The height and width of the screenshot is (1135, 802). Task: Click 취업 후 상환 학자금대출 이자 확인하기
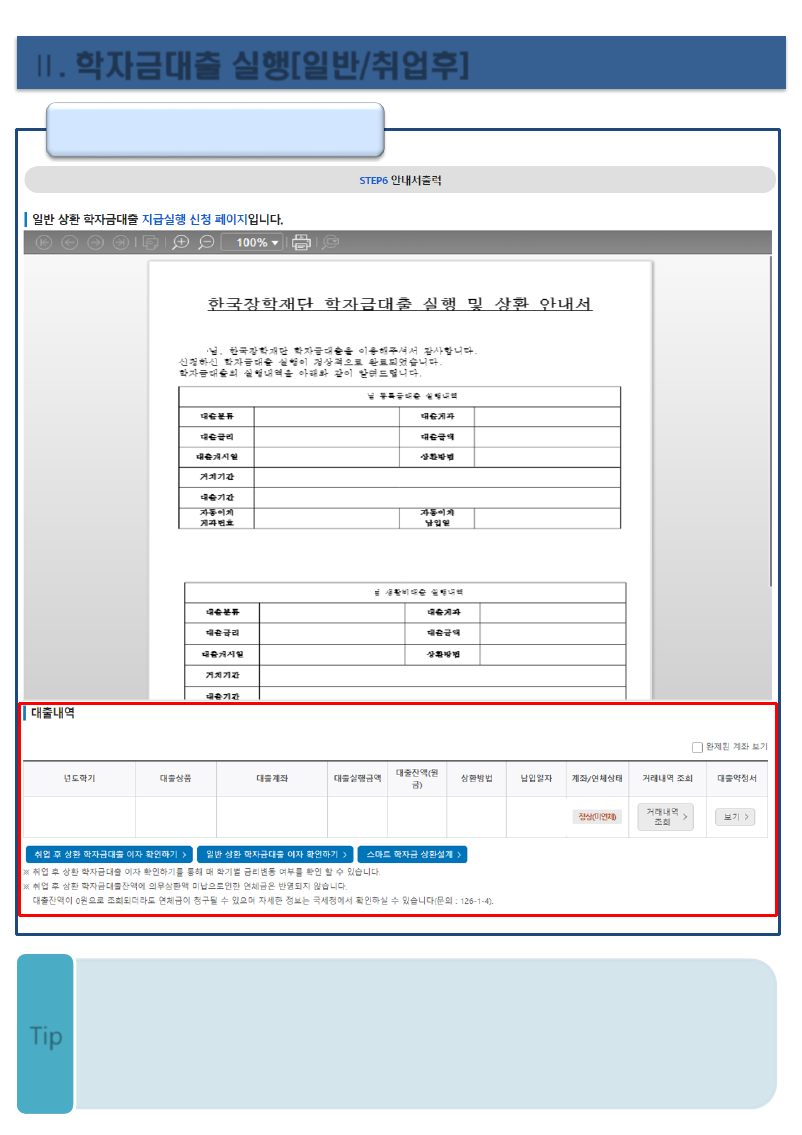[x=109, y=855]
